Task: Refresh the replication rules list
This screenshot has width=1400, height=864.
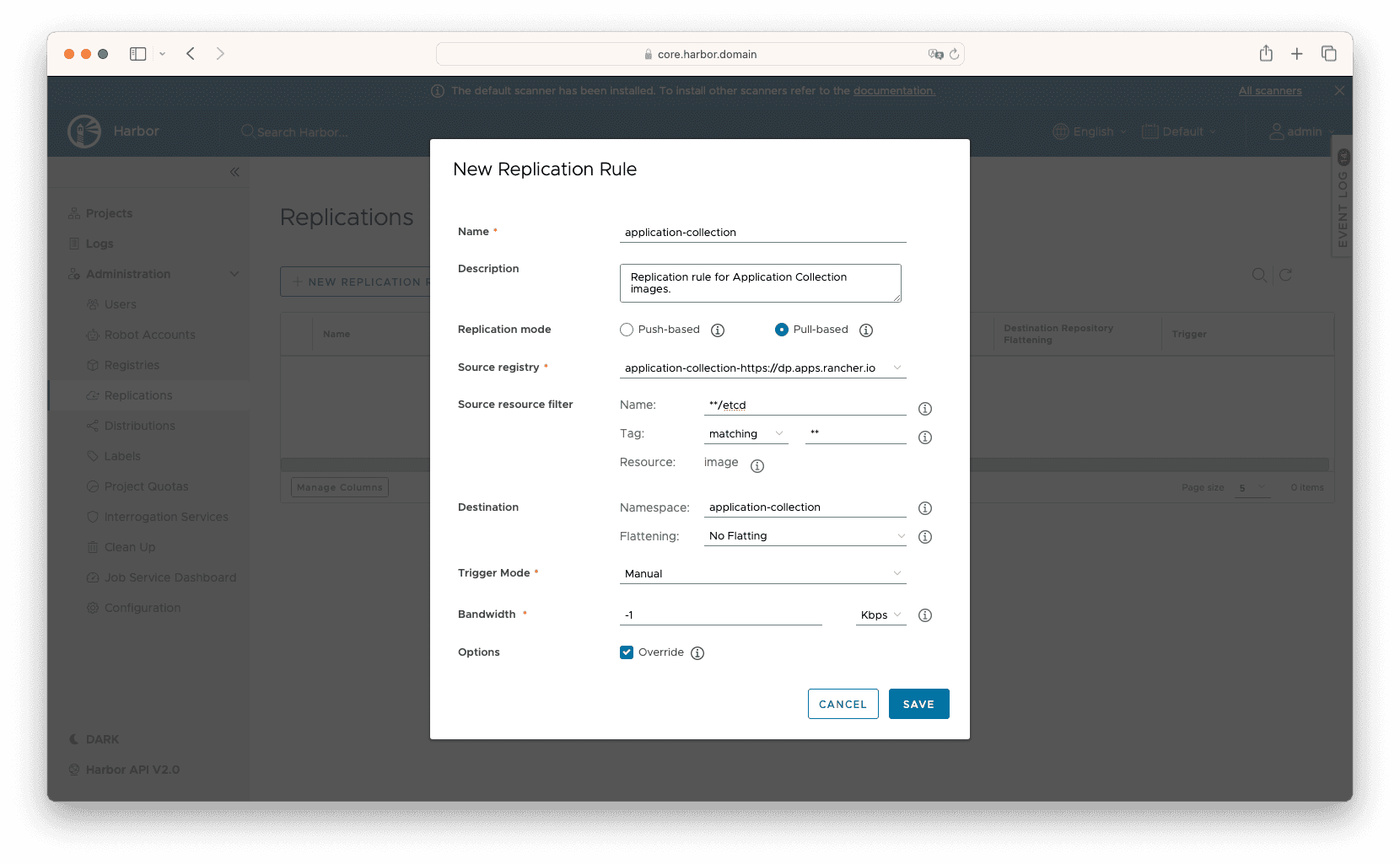Action: point(1285,275)
